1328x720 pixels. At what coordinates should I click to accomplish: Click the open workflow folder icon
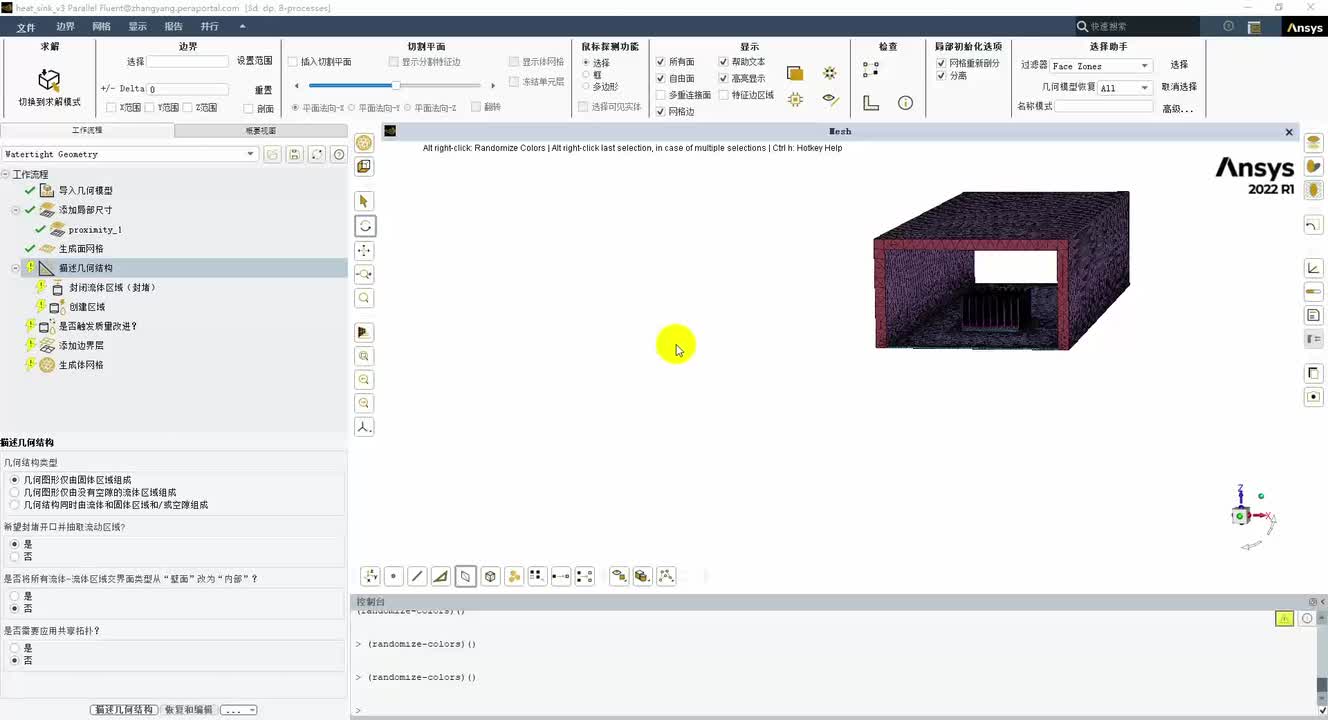pos(272,154)
